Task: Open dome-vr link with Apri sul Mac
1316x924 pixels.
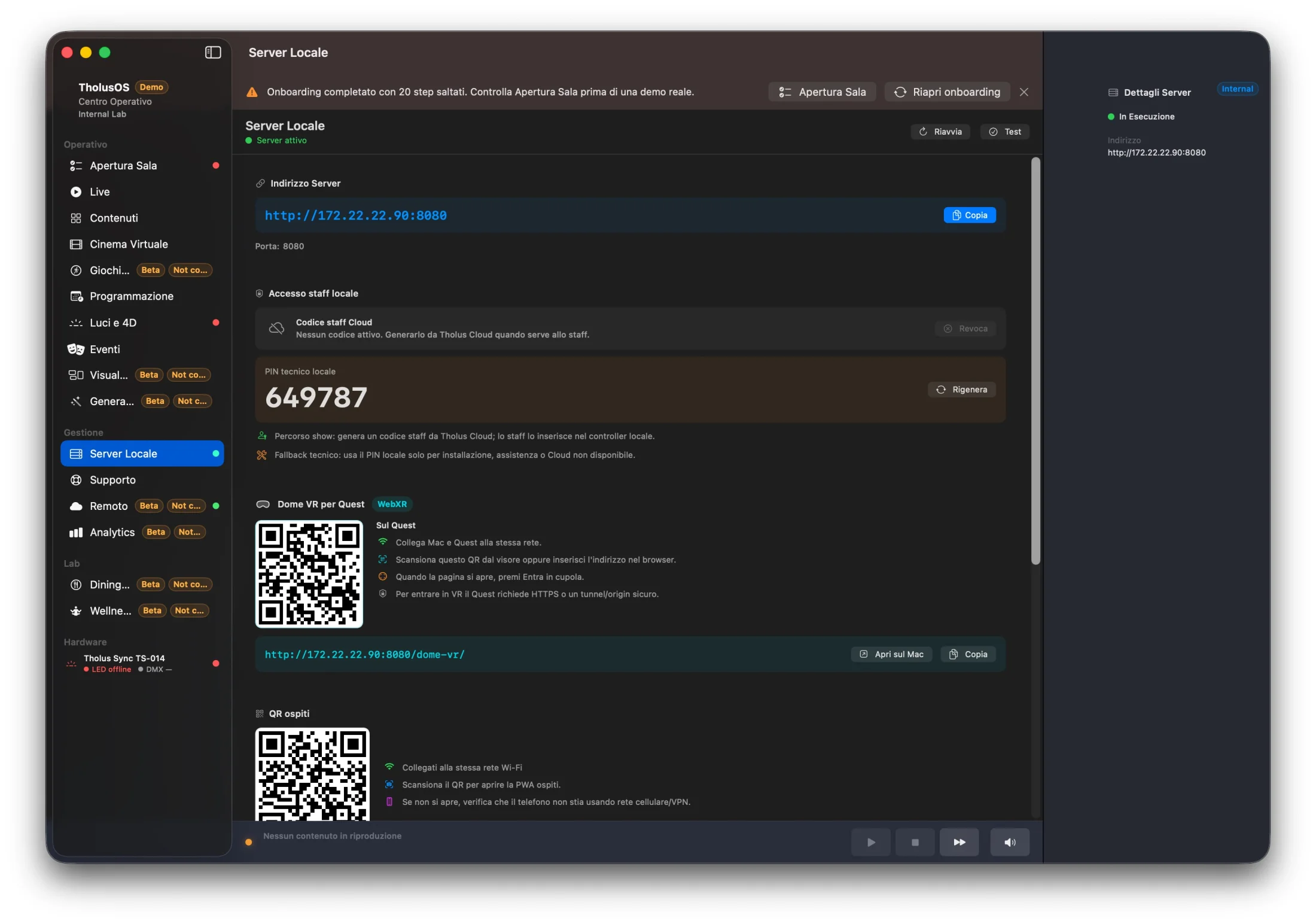Action: (891, 655)
